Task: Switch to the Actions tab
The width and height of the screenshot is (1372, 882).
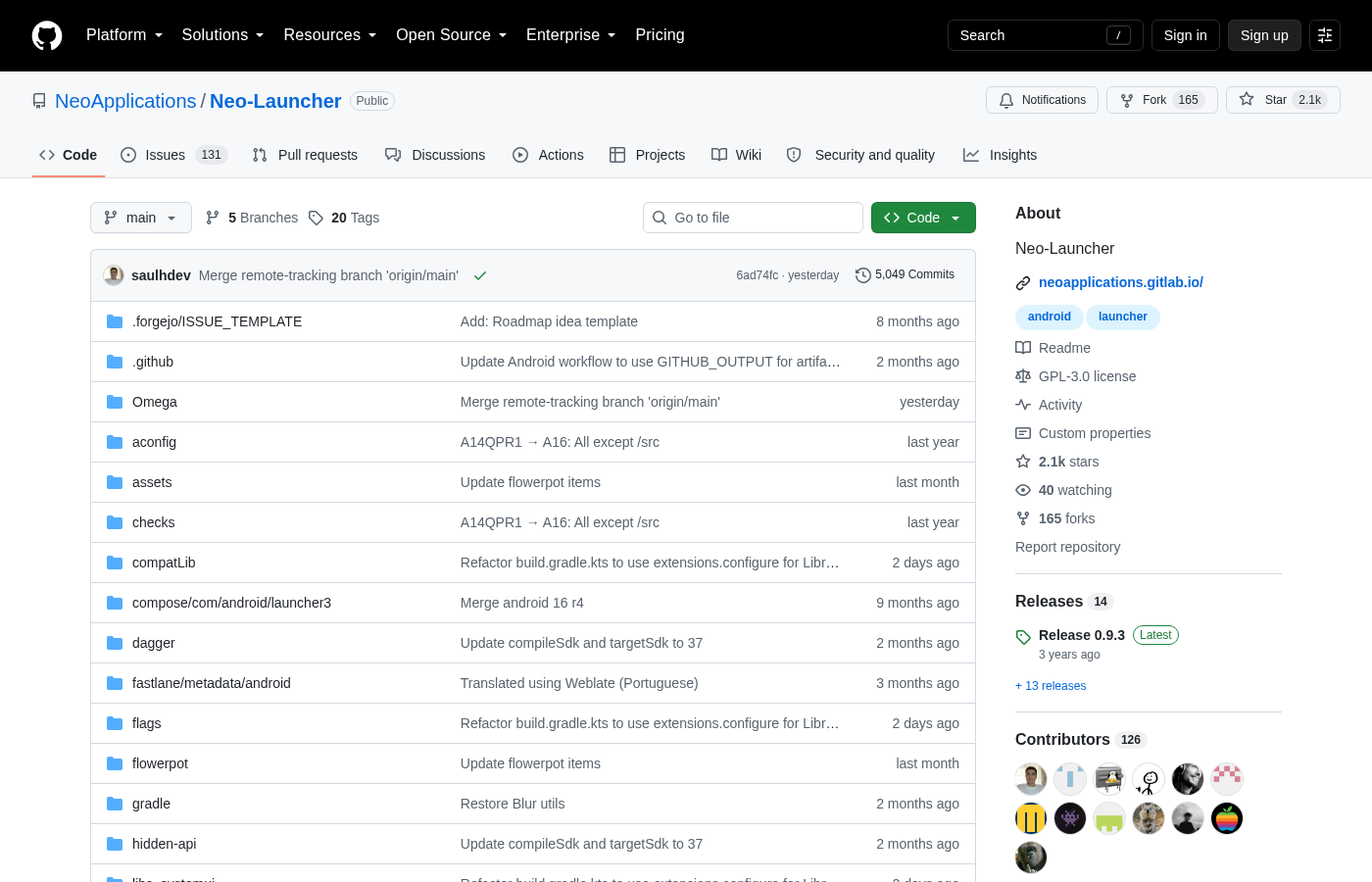Action: point(548,155)
